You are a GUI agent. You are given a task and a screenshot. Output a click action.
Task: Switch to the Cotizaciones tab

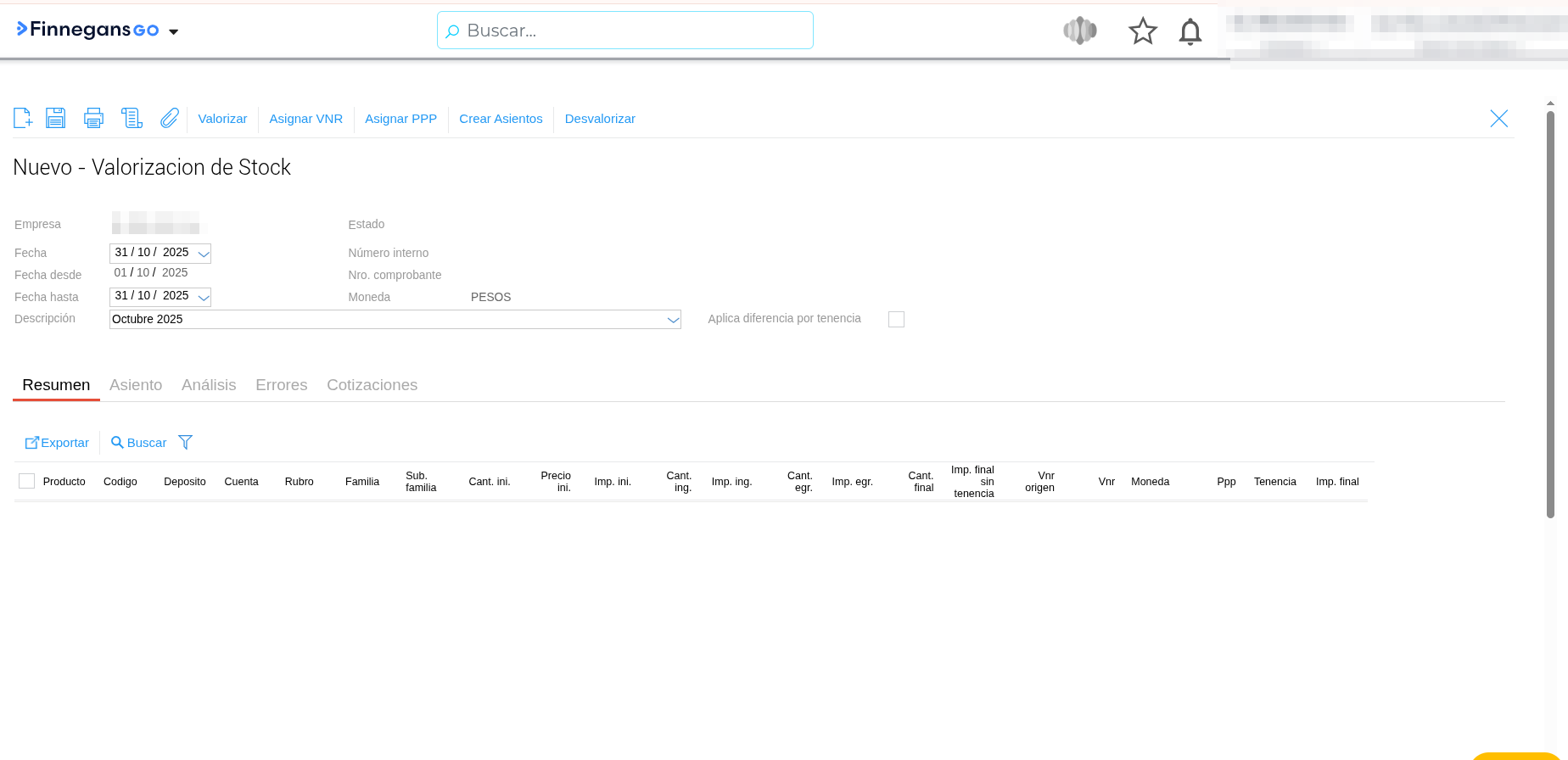point(372,385)
